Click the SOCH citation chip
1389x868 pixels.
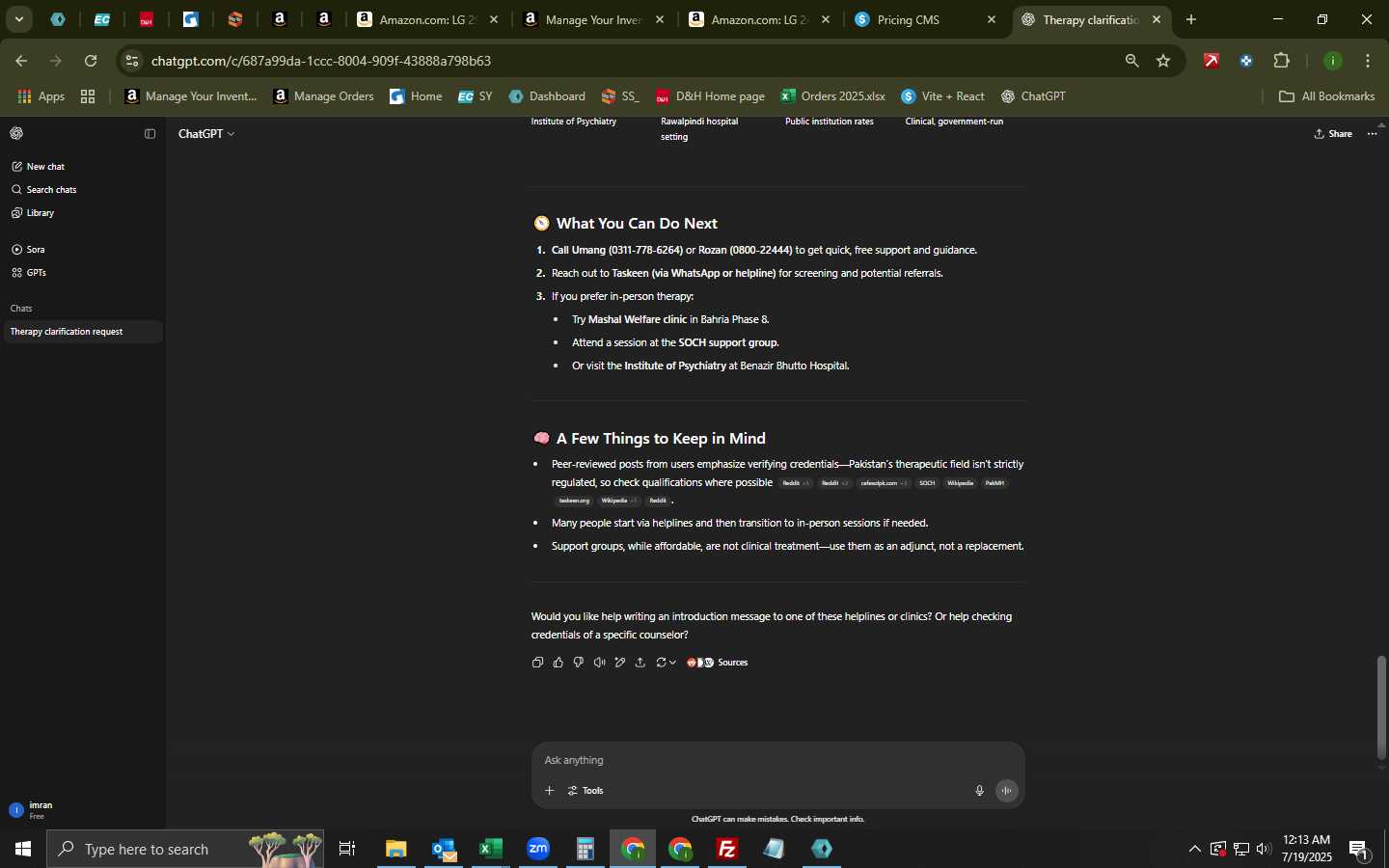point(927,483)
